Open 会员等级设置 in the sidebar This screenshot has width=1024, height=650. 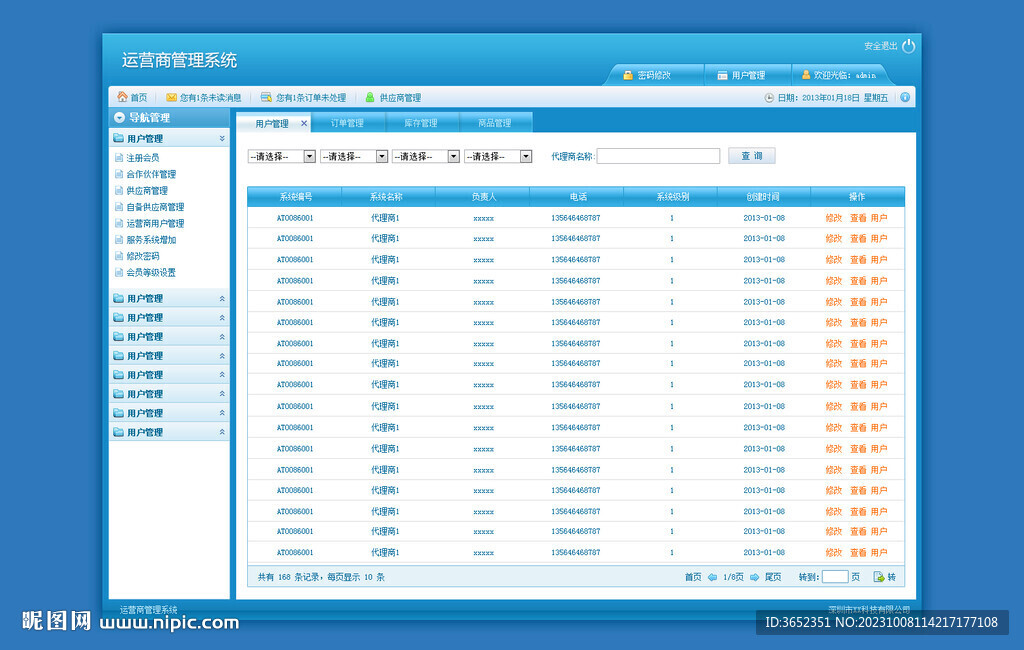click(x=151, y=272)
